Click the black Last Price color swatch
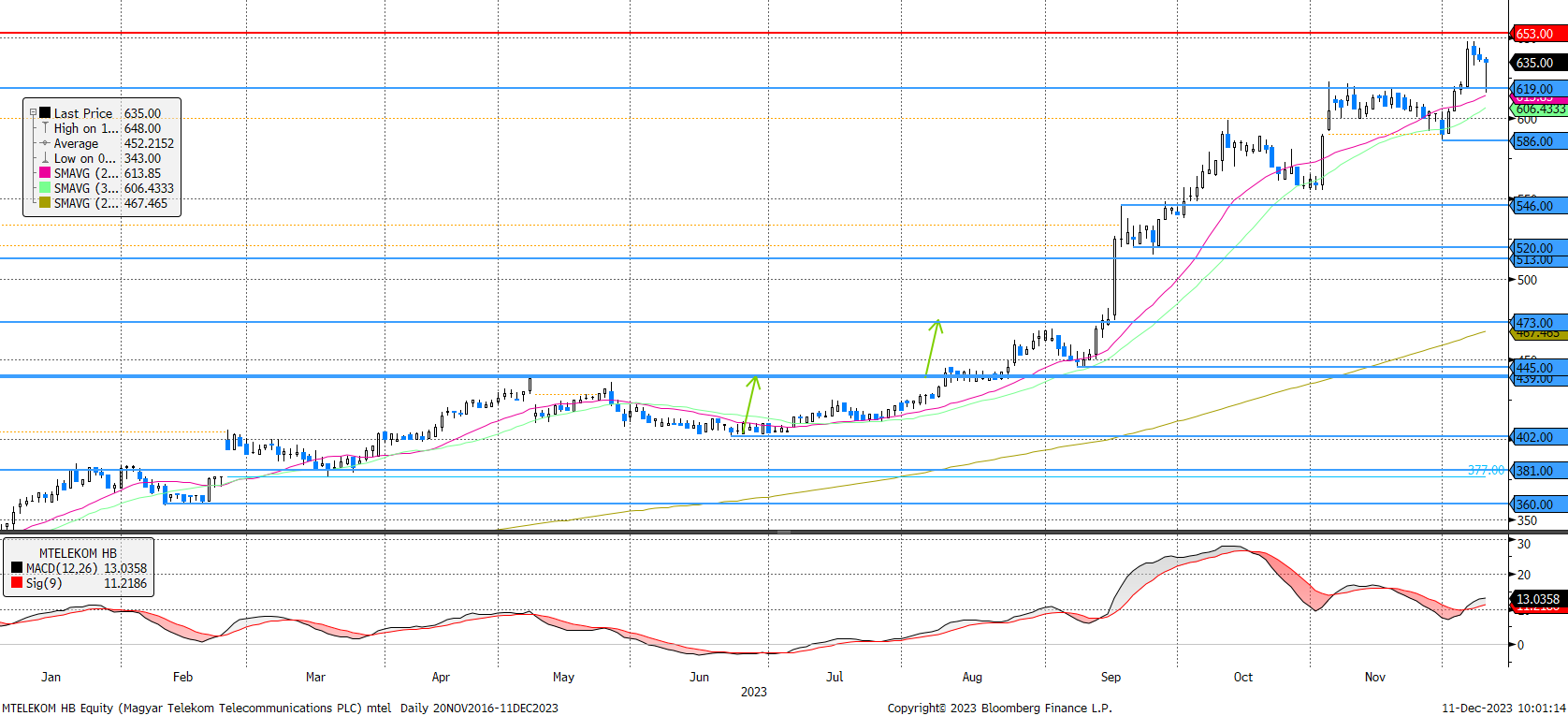The image size is (1568, 716). click(x=45, y=112)
